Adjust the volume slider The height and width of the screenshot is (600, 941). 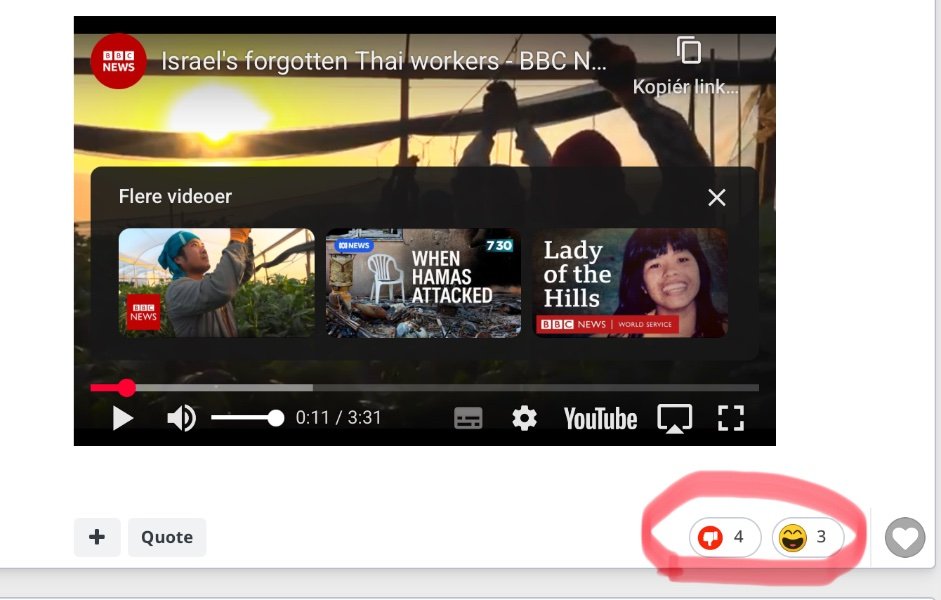click(246, 418)
